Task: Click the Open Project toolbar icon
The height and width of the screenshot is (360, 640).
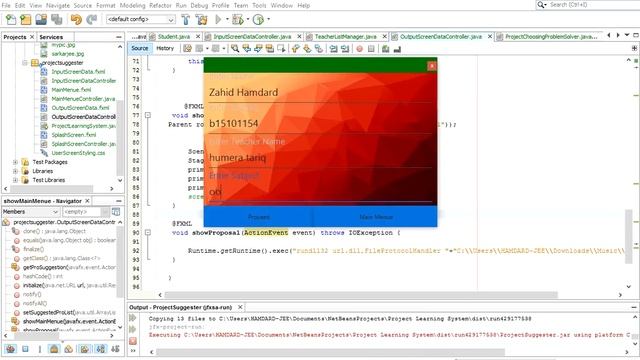Action: [41, 19]
